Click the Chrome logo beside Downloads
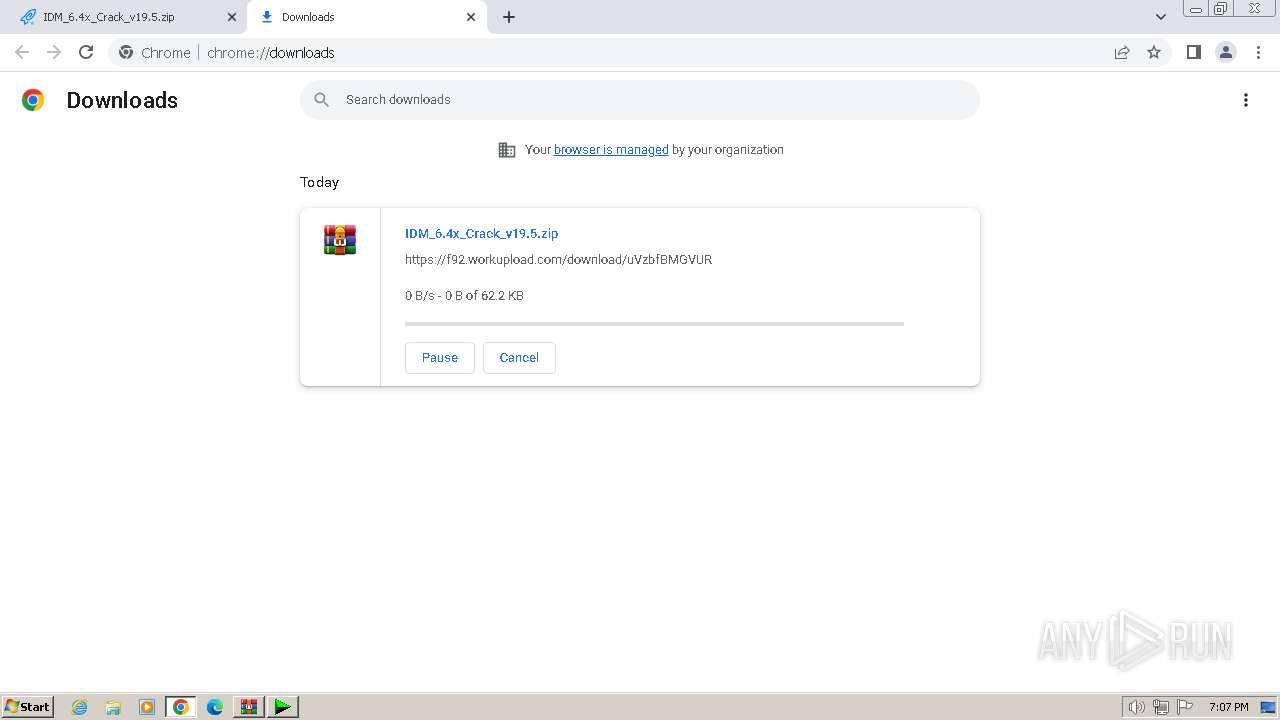 33,100
